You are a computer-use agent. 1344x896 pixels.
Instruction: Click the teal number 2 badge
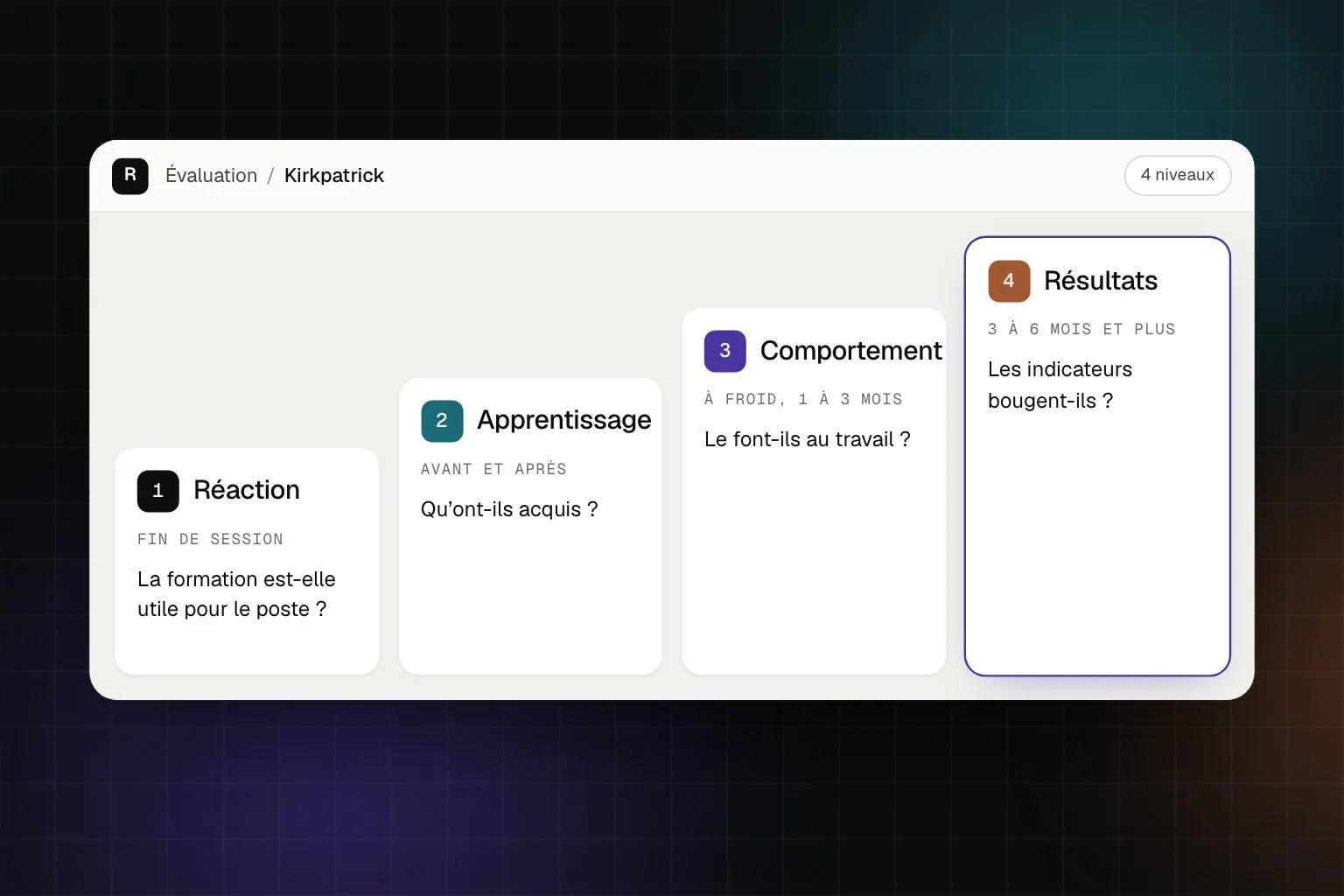click(442, 421)
